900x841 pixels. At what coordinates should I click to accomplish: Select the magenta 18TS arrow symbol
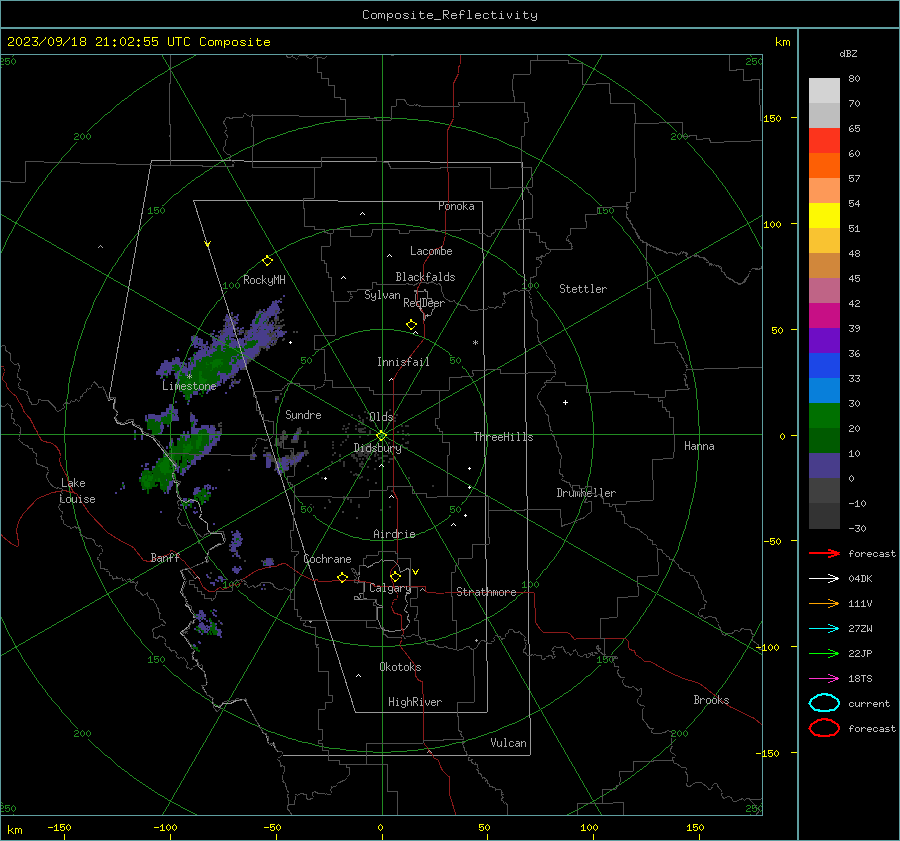point(824,679)
